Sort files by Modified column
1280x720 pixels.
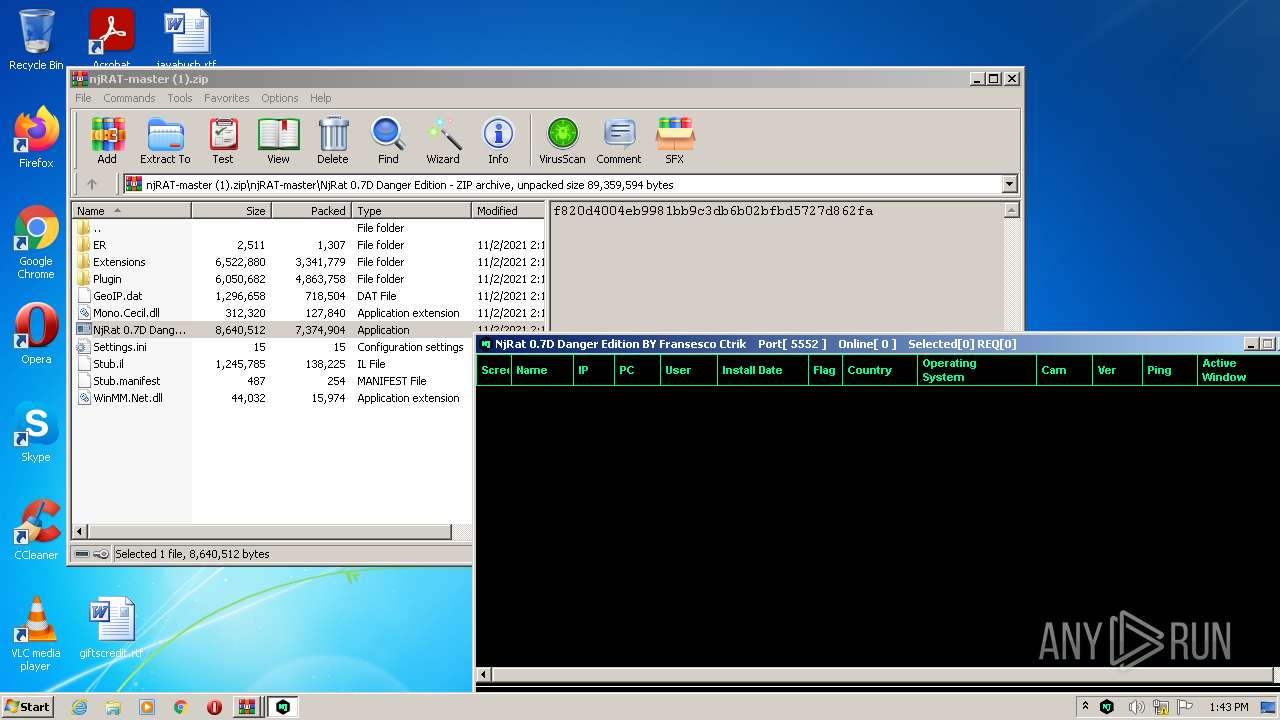(x=509, y=210)
